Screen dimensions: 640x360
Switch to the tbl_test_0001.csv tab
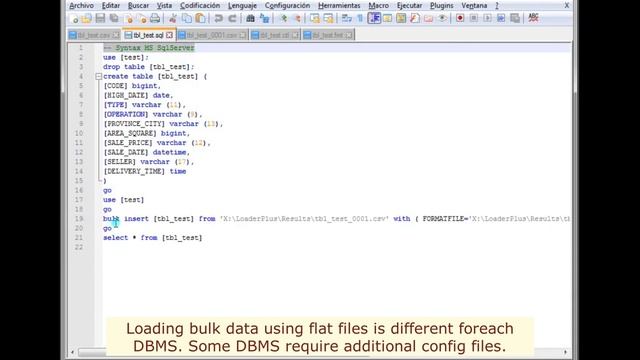pos(212,35)
